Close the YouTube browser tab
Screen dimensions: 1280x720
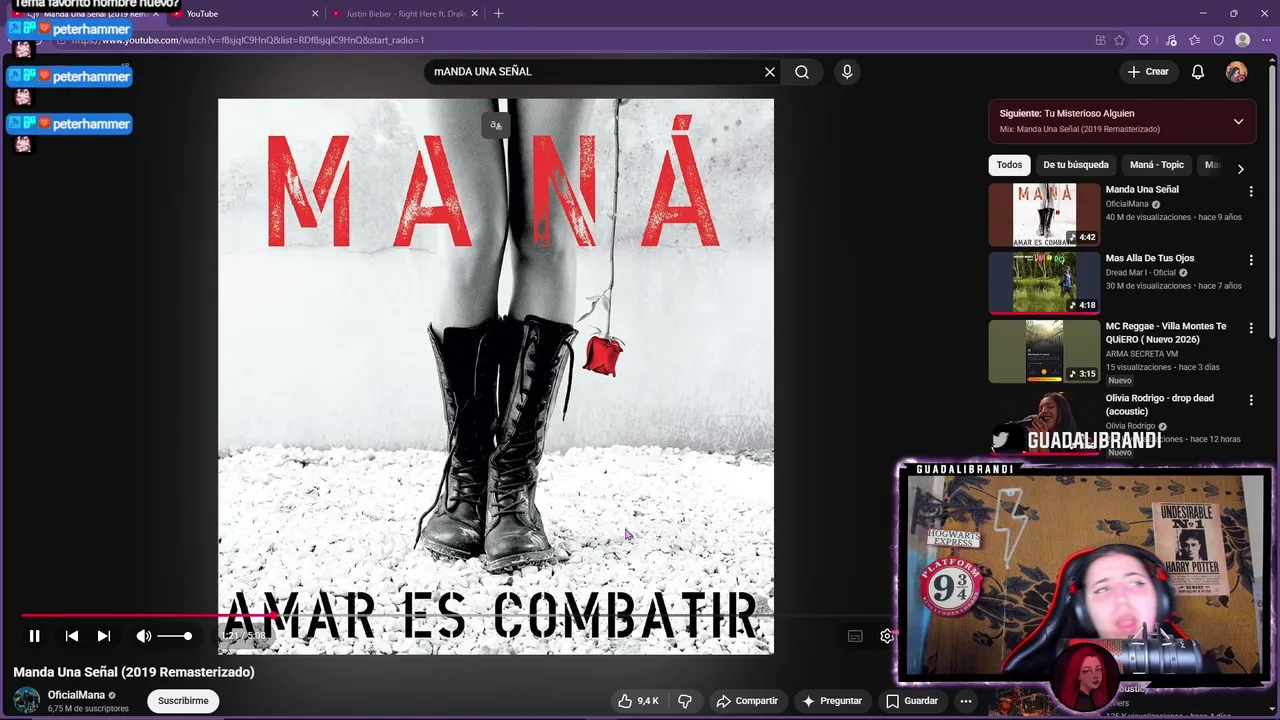point(316,14)
